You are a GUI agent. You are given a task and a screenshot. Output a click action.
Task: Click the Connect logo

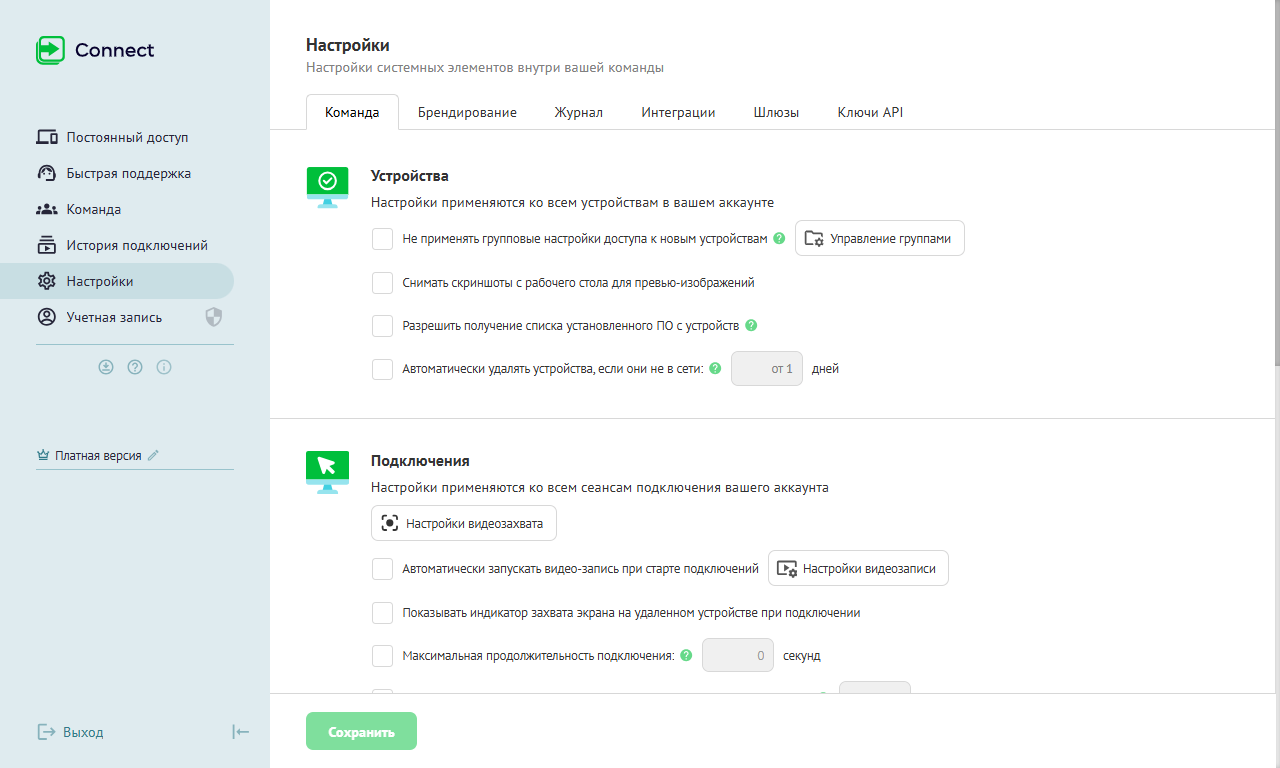coord(96,50)
